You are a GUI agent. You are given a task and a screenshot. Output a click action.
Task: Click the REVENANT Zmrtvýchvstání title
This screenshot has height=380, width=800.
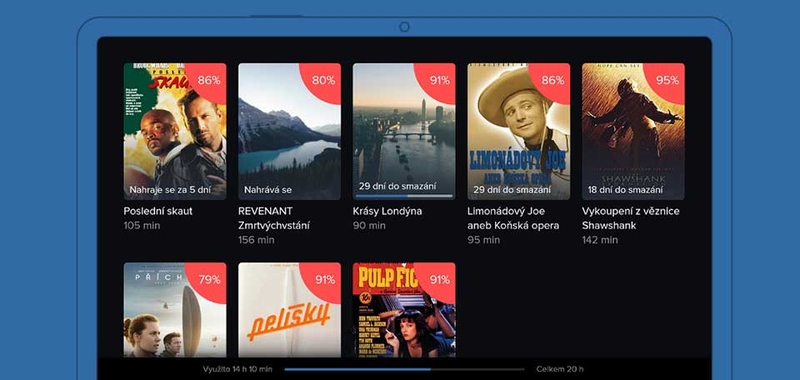click(274, 218)
